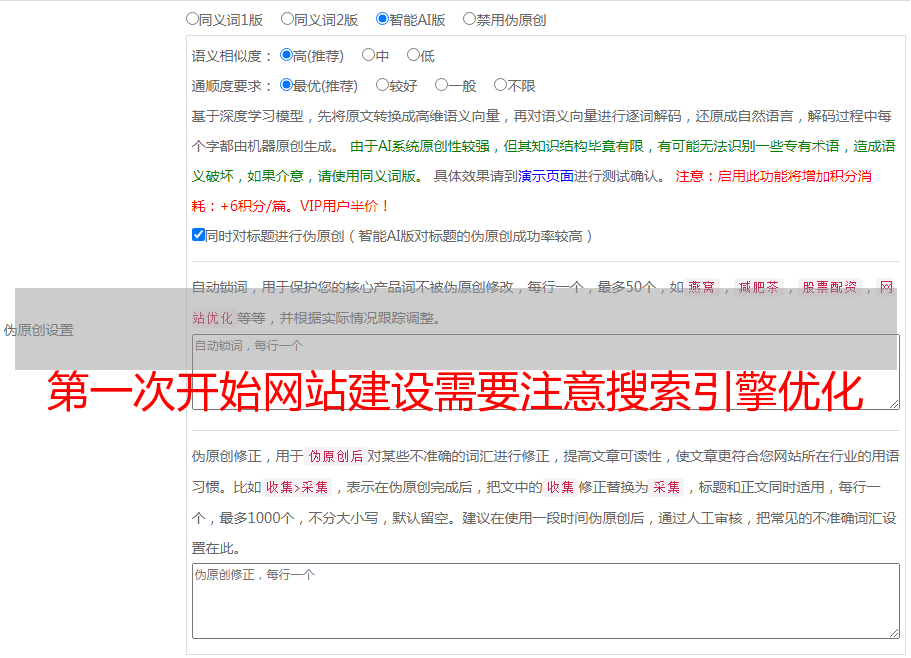Image resolution: width=911 pixels, height=658 pixels.
Task: Click the 语义相似度 label
Action: pyautogui.click(x=232, y=56)
